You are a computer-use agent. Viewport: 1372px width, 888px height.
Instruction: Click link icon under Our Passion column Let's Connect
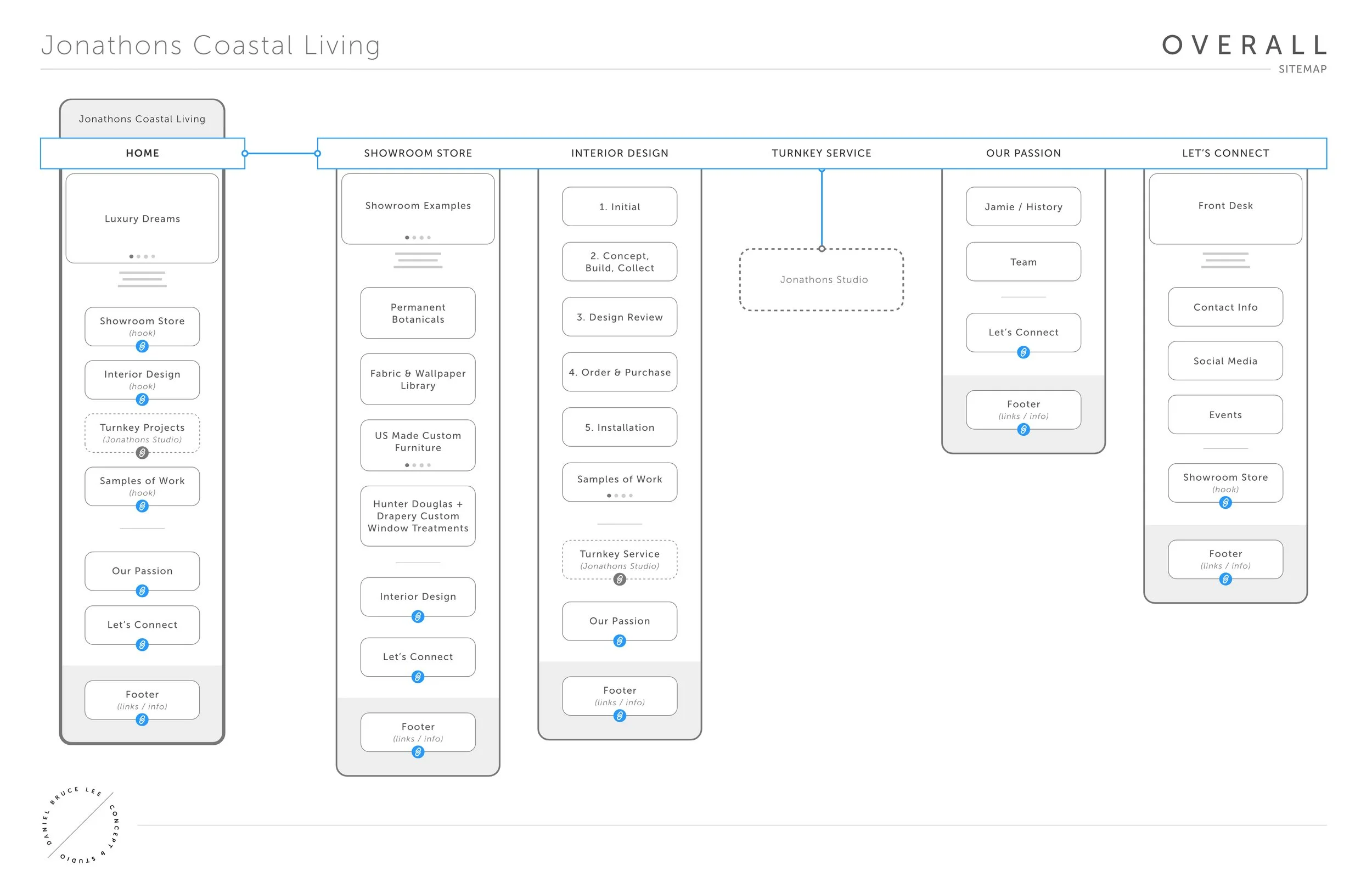1023,352
